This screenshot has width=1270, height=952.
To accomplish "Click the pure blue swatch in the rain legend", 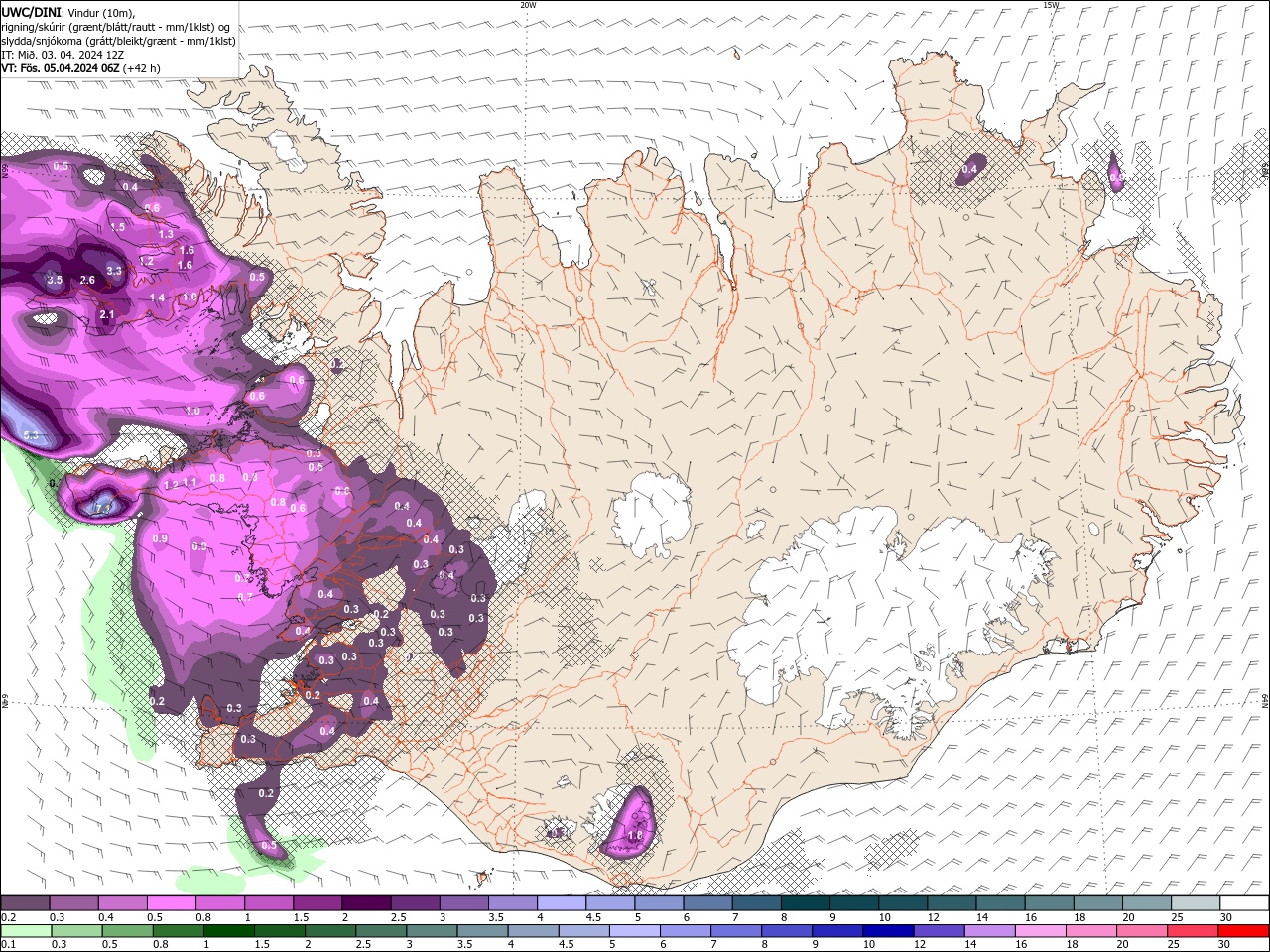I will (x=888, y=931).
